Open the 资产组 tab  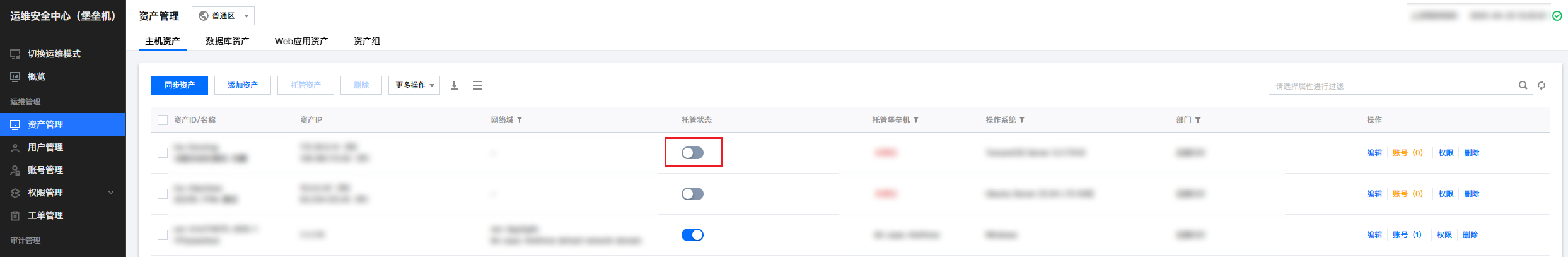coord(367,41)
